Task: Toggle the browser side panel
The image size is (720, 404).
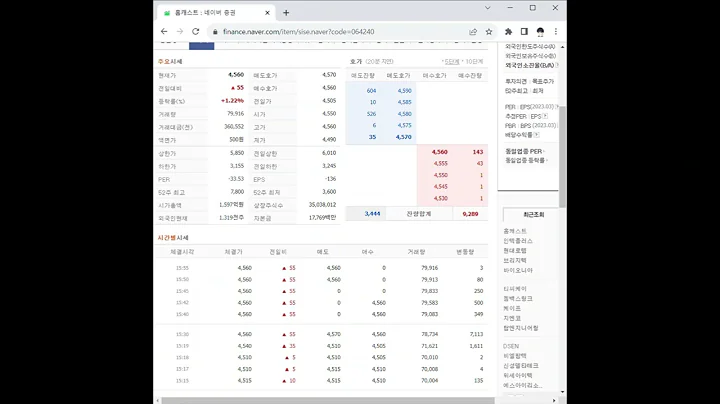Action: coord(524,32)
